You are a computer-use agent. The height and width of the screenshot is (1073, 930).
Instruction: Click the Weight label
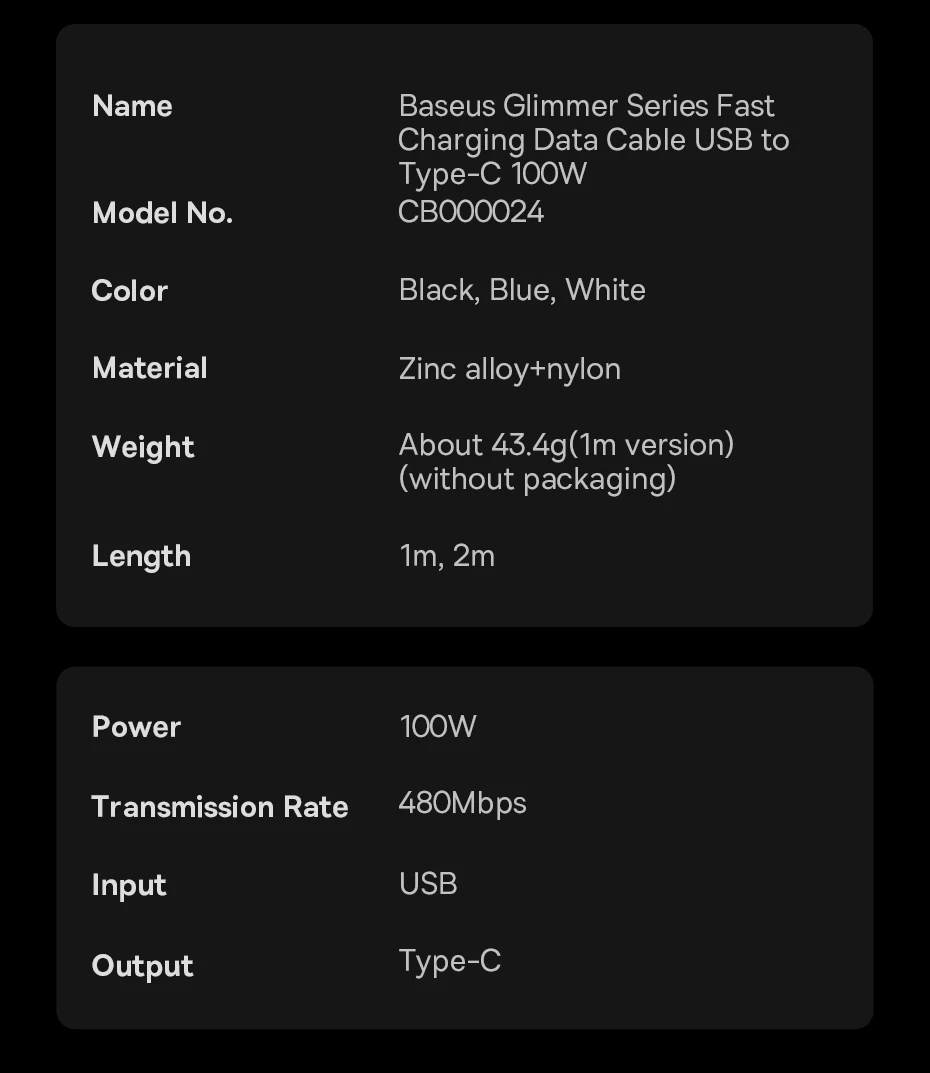[x=143, y=447]
